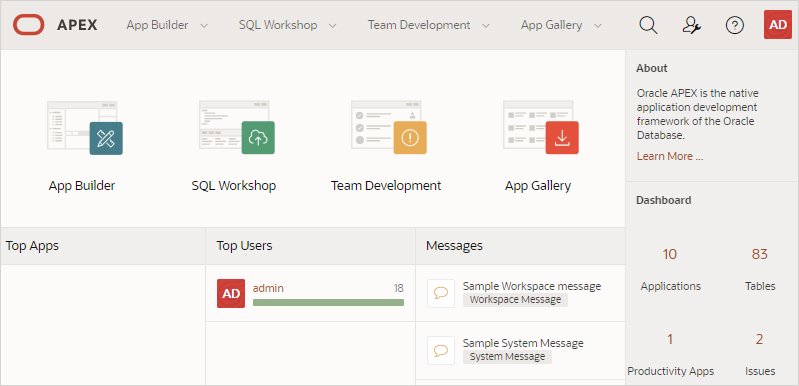This screenshot has width=799, height=386.
Task: Open the admin user link
Action: tap(268, 288)
